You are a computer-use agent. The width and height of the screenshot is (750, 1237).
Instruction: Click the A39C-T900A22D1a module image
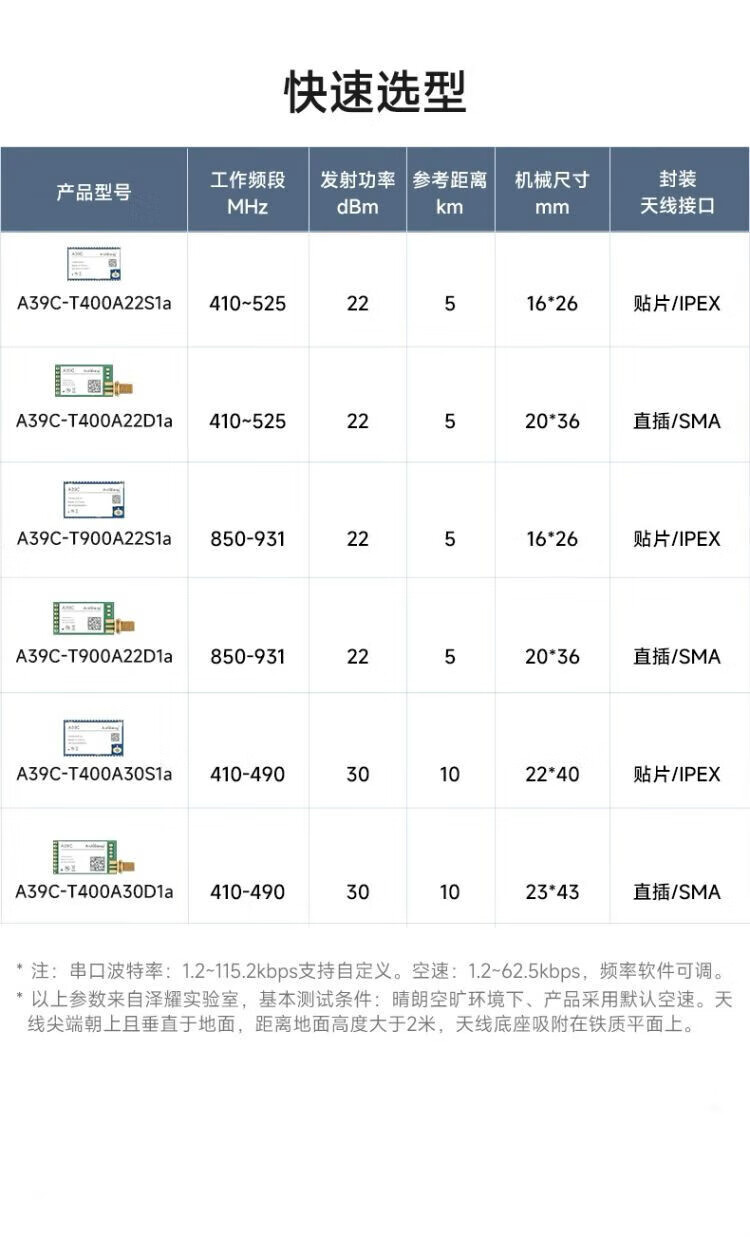pyautogui.click(x=94, y=618)
